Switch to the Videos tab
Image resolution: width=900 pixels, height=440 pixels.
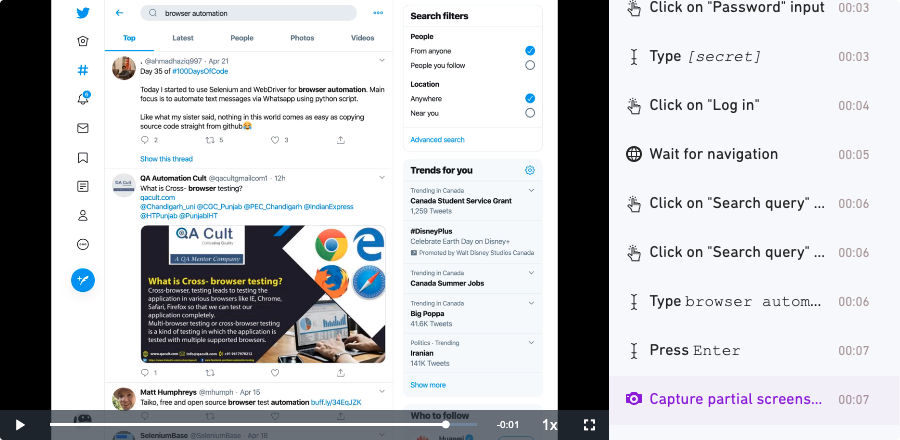[x=362, y=38]
